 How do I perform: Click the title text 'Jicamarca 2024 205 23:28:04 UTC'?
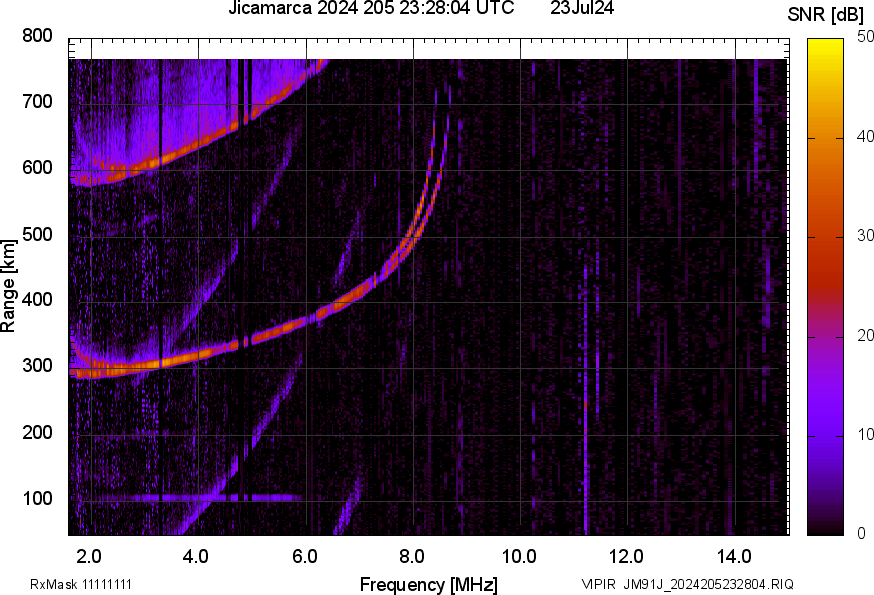point(371,8)
